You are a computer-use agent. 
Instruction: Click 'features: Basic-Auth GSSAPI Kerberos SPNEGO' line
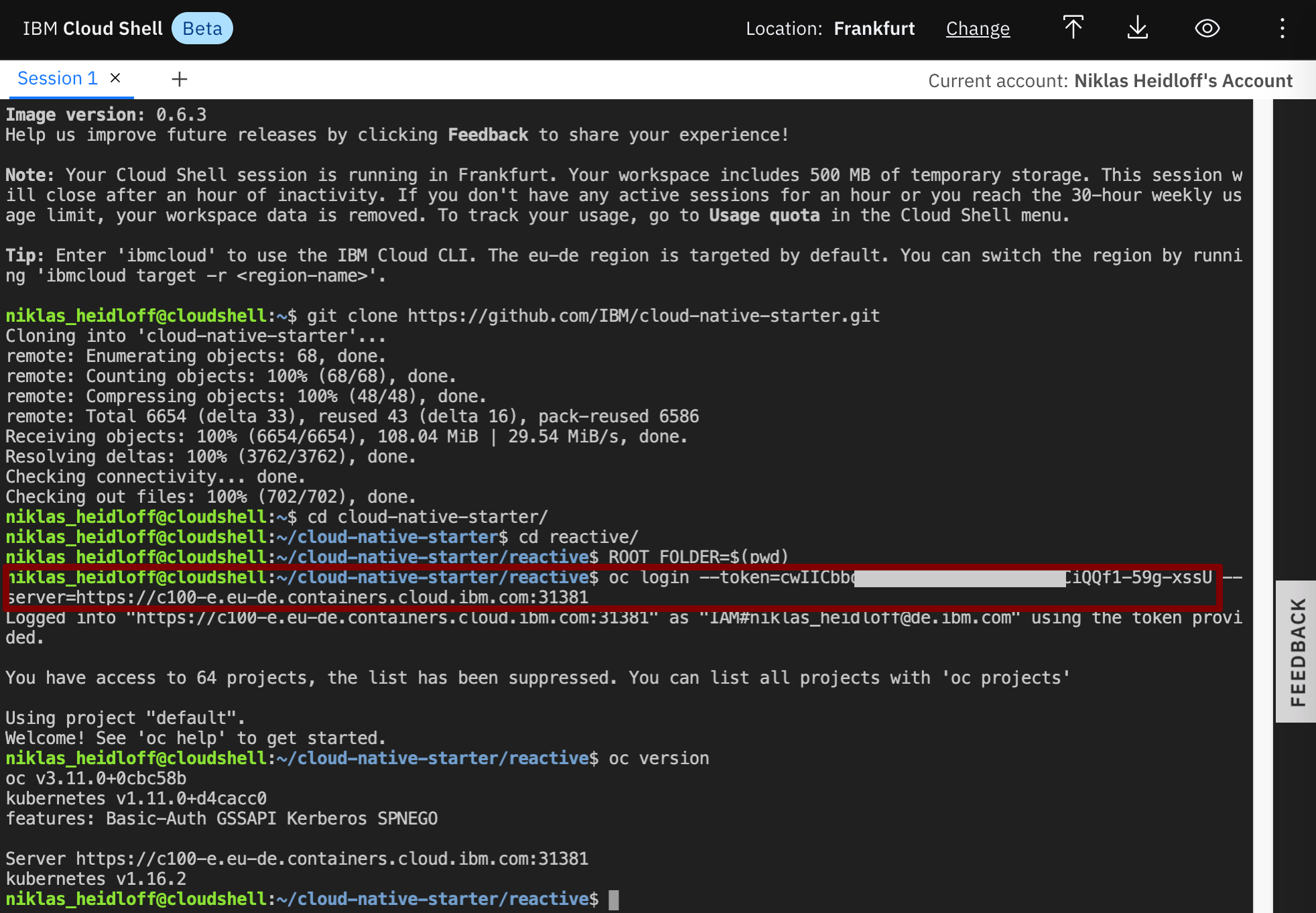[222, 818]
